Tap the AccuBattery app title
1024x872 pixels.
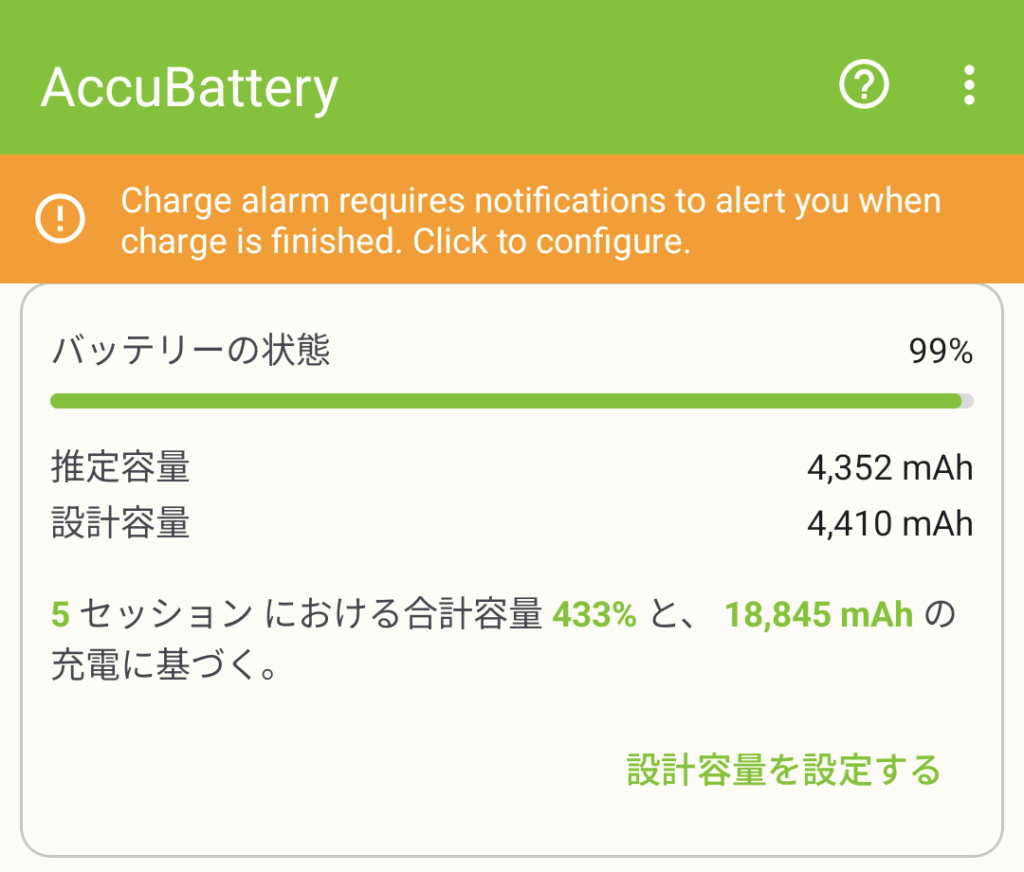pyautogui.click(x=189, y=88)
